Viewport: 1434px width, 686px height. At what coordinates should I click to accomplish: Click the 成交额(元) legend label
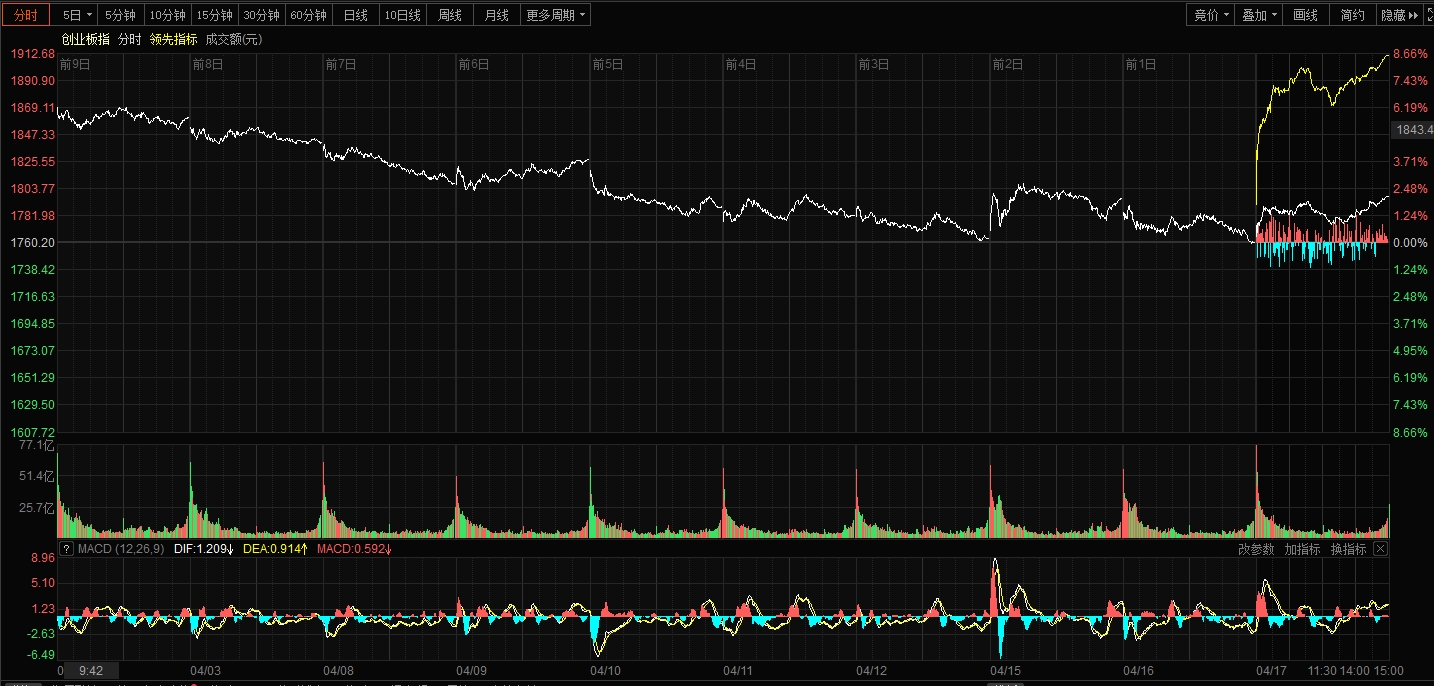pos(234,39)
